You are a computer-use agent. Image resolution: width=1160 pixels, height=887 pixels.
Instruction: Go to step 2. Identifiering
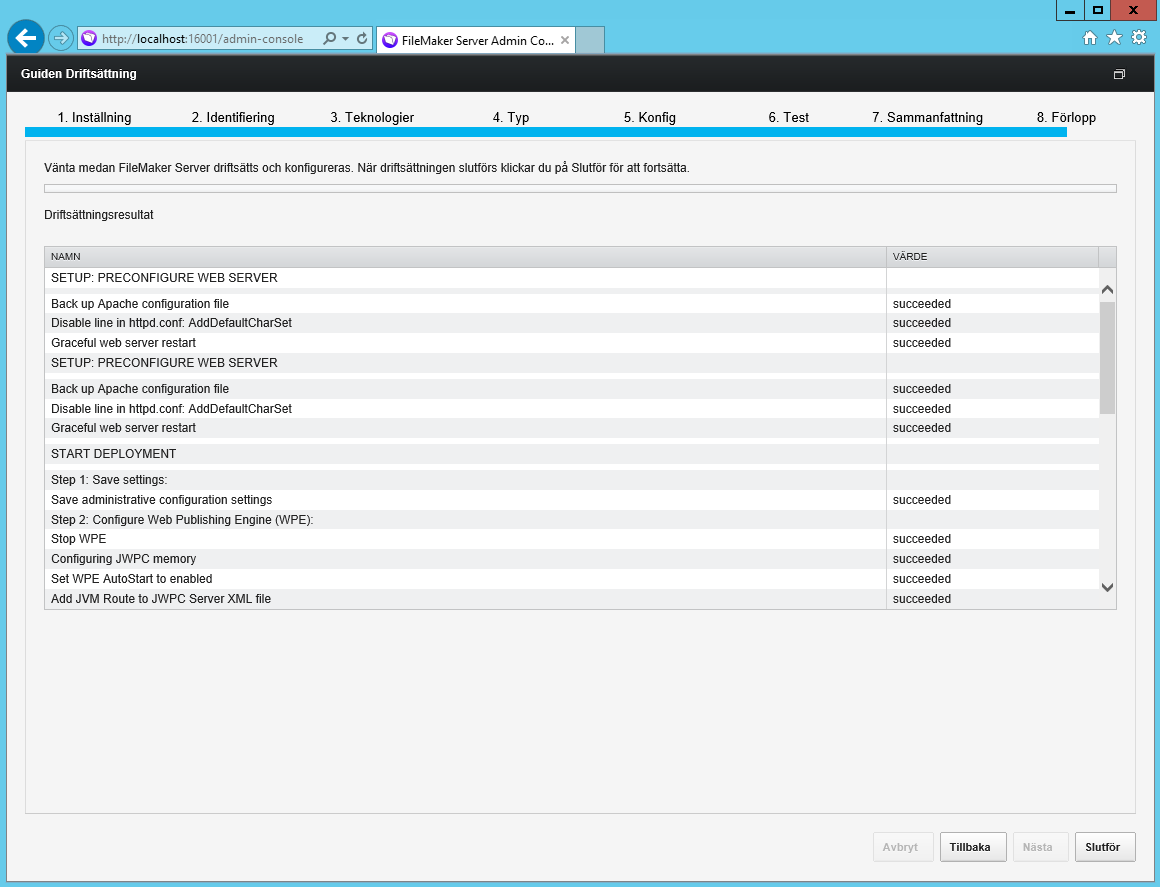pyautogui.click(x=233, y=117)
